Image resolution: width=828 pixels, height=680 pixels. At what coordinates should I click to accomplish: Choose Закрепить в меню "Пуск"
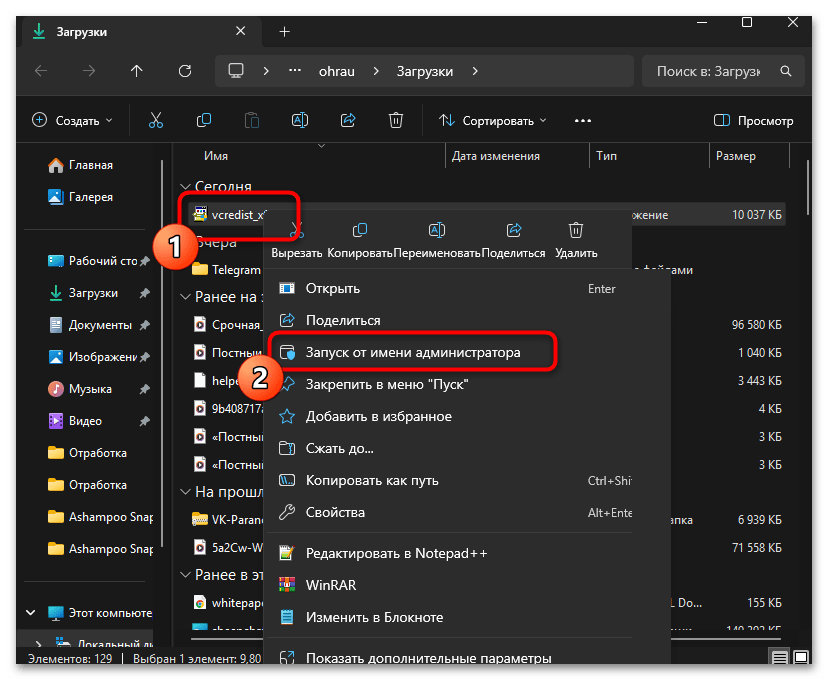(x=449, y=384)
